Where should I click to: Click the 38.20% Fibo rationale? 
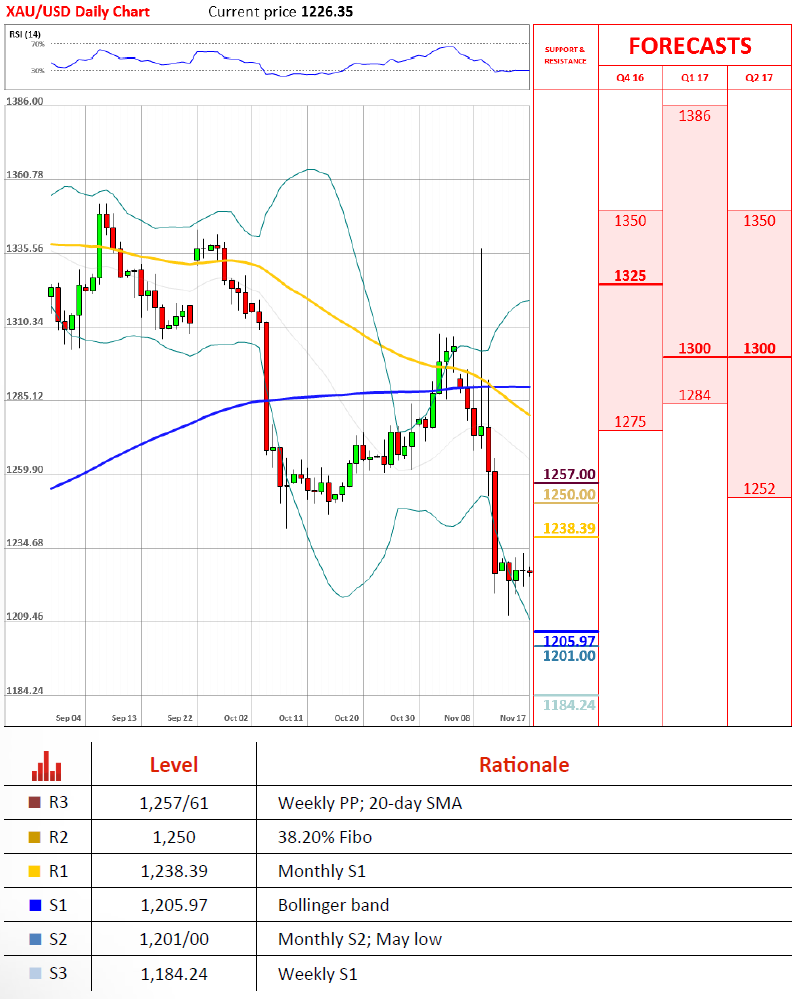point(325,837)
